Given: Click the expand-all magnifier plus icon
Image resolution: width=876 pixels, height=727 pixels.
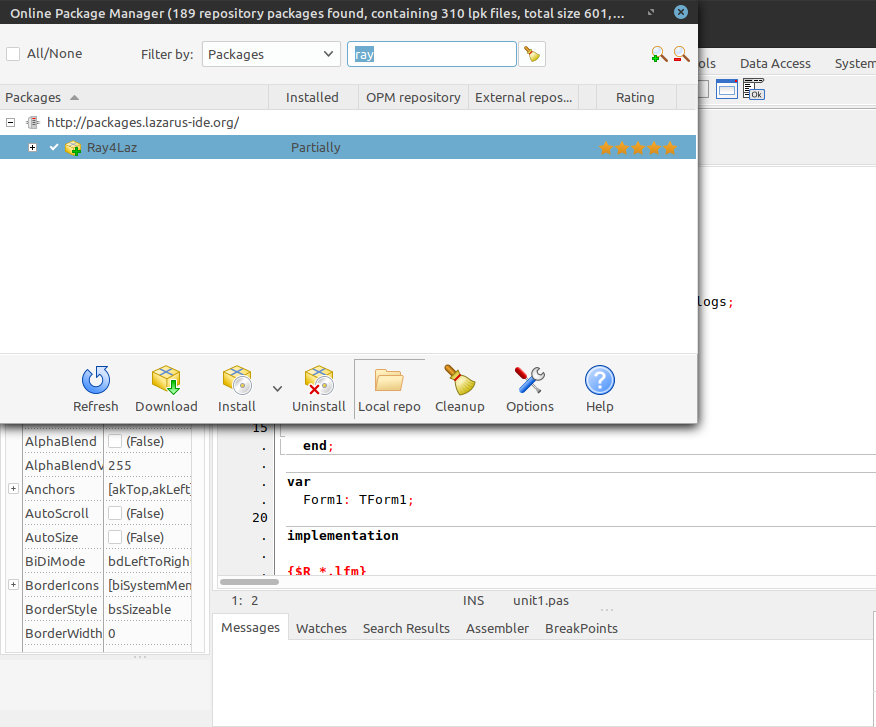Looking at the screenshot, I should [659, 54].
